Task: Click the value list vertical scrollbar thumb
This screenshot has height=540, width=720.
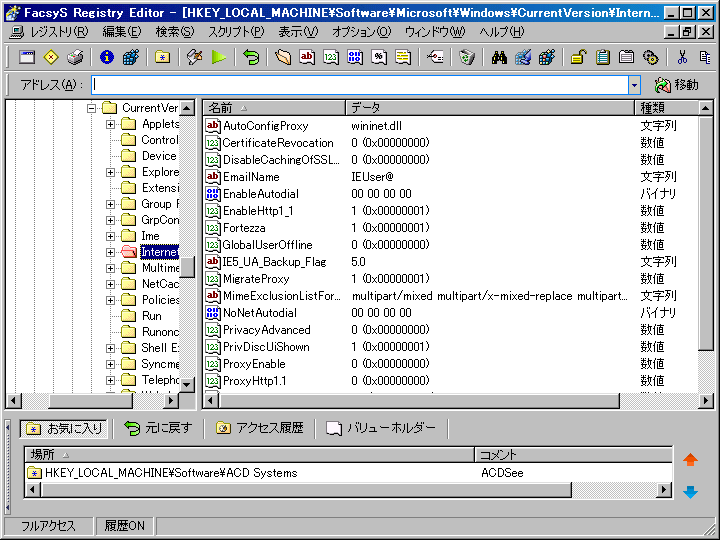Action: tap(706, 233)
